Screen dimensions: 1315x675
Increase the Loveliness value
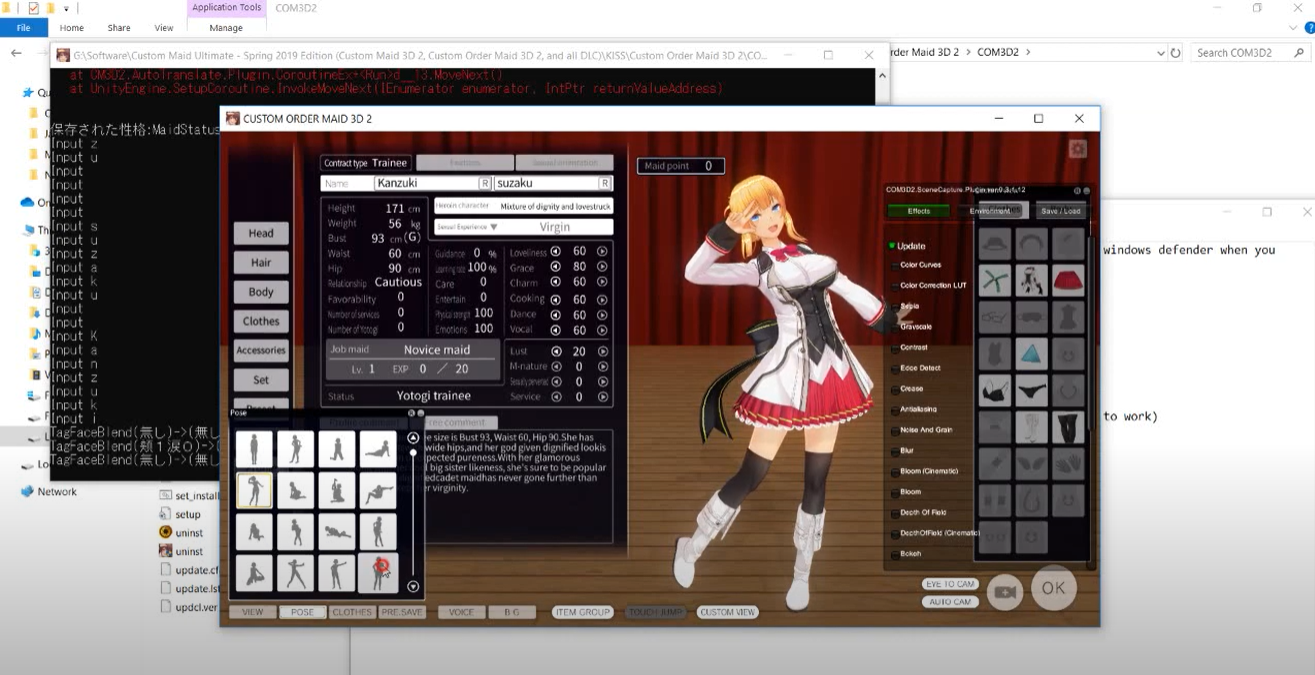coord(602,252)
